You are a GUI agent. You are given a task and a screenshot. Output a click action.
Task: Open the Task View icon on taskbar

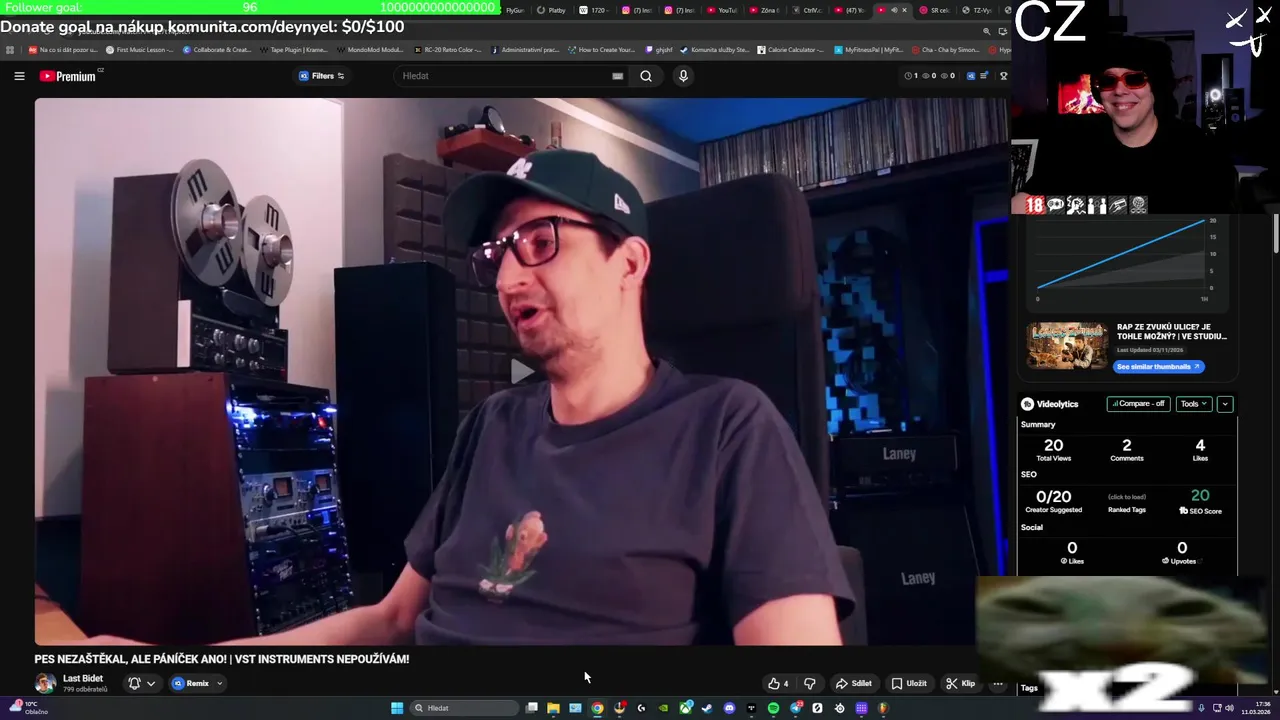coord(532,708)
